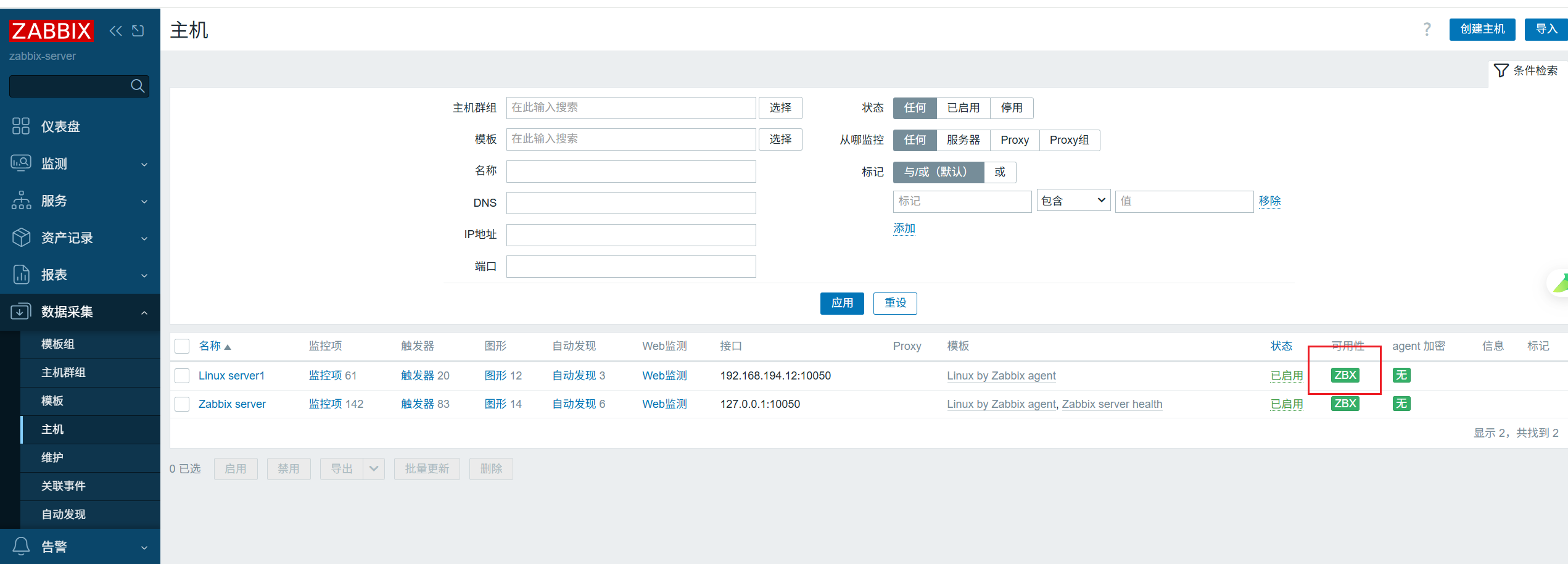This screenshot has height=564, width=1568.
Task: Click the 数据采集 data collection icon
Action: 21,312
